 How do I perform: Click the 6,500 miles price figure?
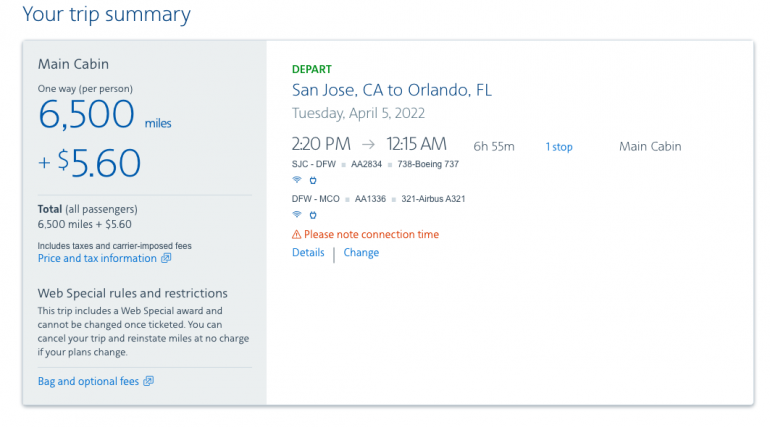pyautogui.click(x=87, y=116)
